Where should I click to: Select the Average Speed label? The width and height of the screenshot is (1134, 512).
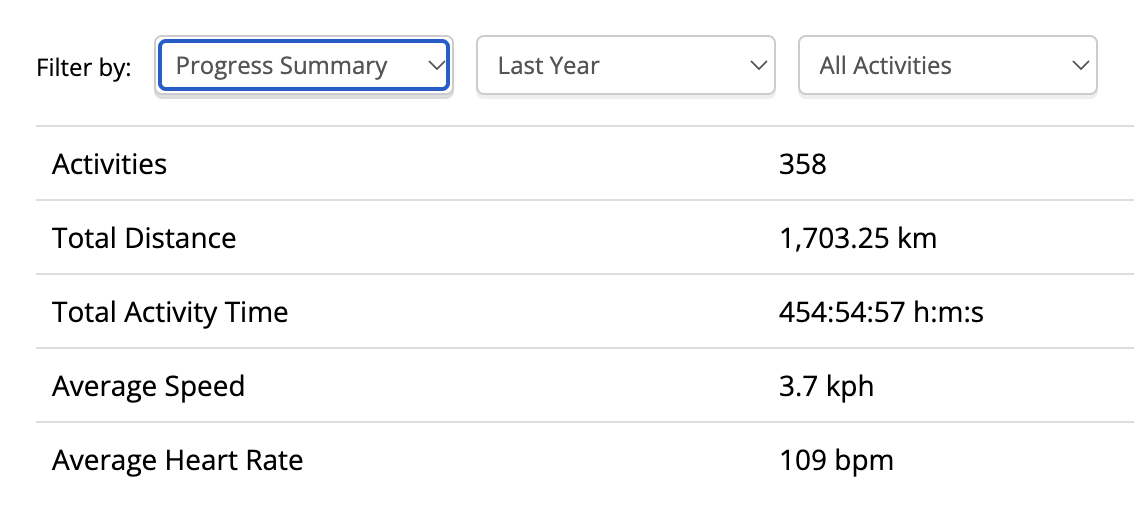click(x=148, y=386)
